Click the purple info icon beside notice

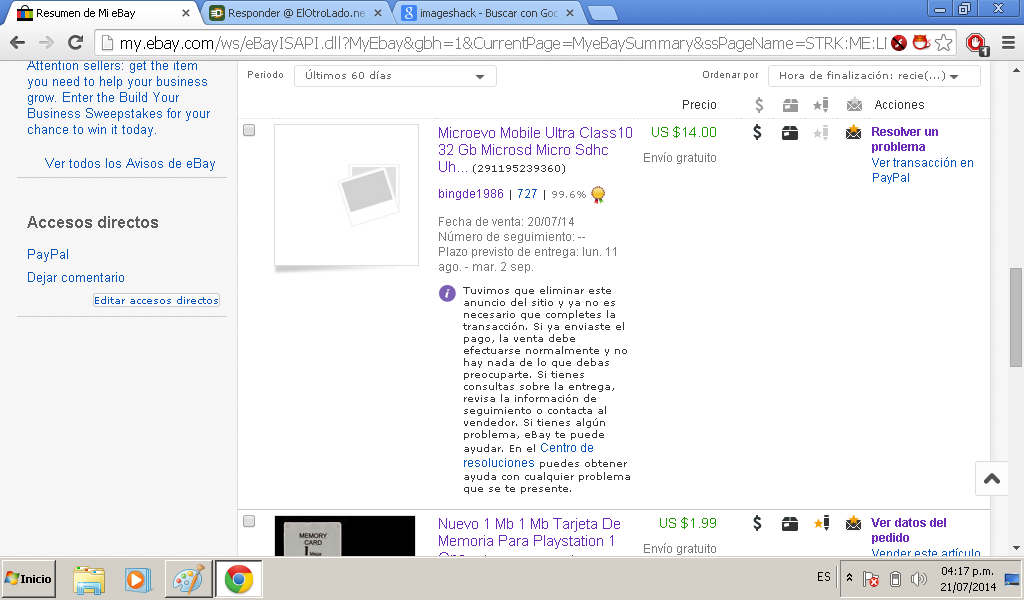[447, 293]
